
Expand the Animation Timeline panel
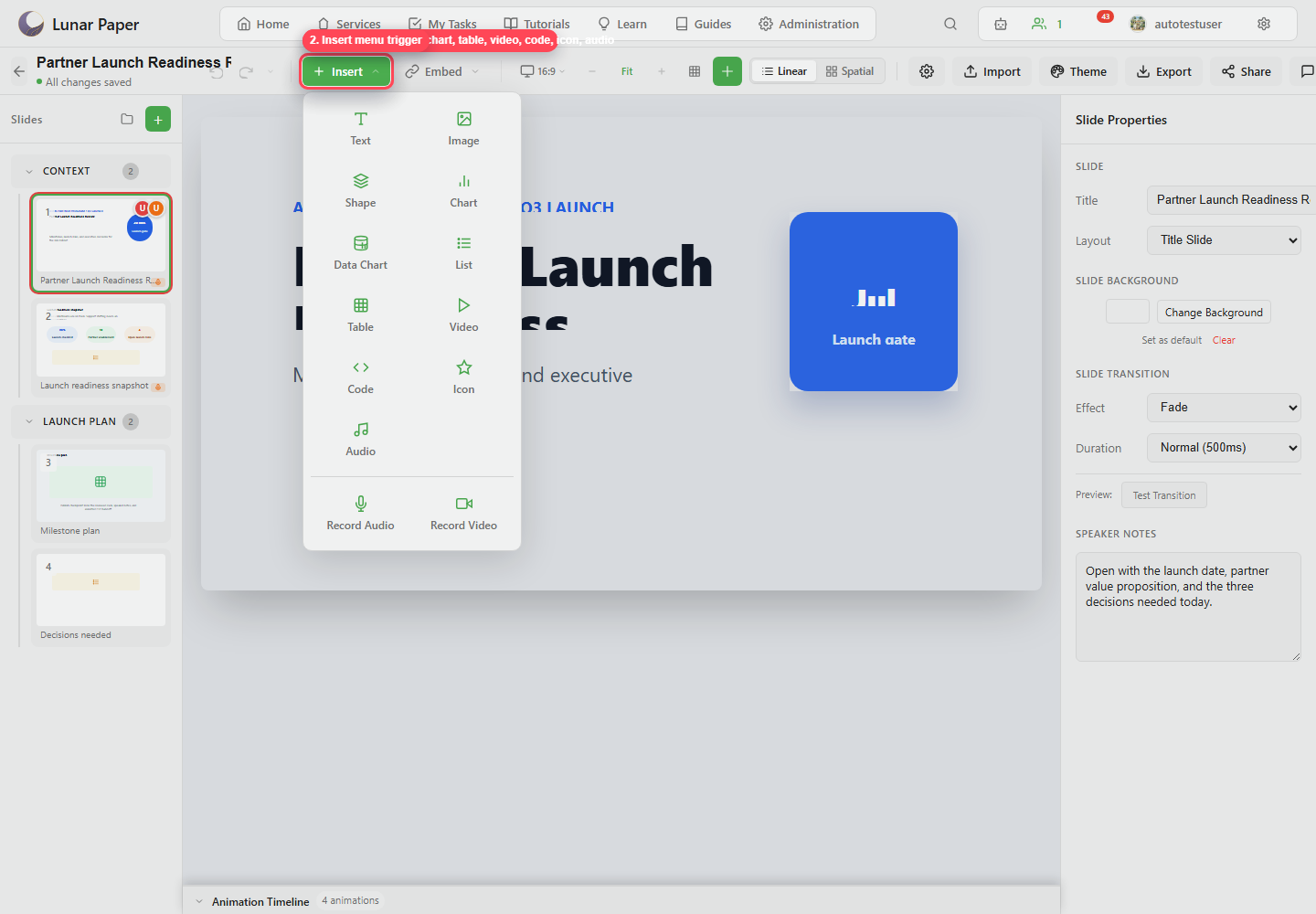[x=199, y=901]
